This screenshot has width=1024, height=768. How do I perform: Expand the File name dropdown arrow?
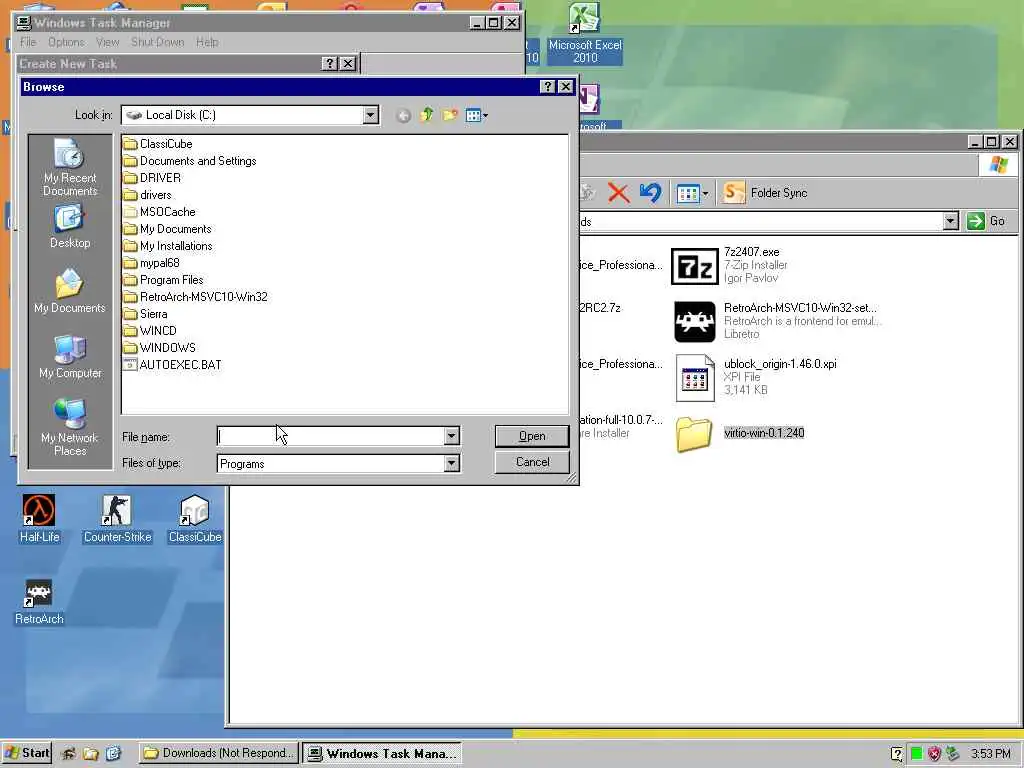(x=451, y=436)
